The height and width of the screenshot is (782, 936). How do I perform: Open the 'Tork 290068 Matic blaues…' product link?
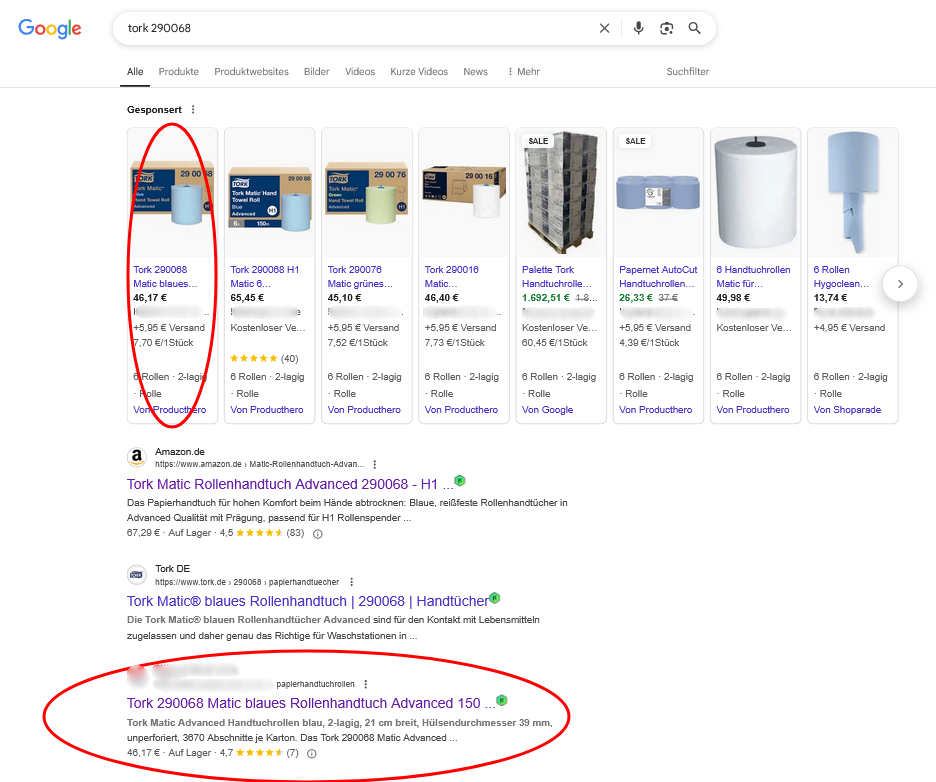coord(165,277)
